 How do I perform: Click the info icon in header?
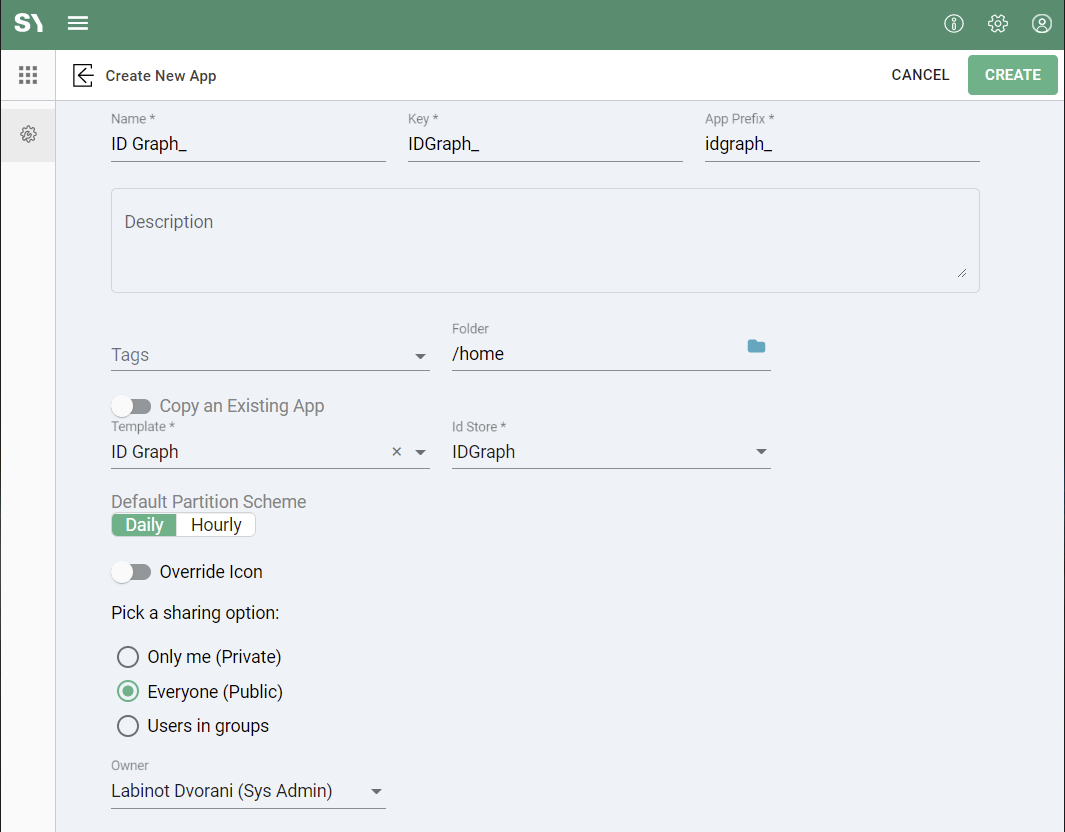click(954, 24)
